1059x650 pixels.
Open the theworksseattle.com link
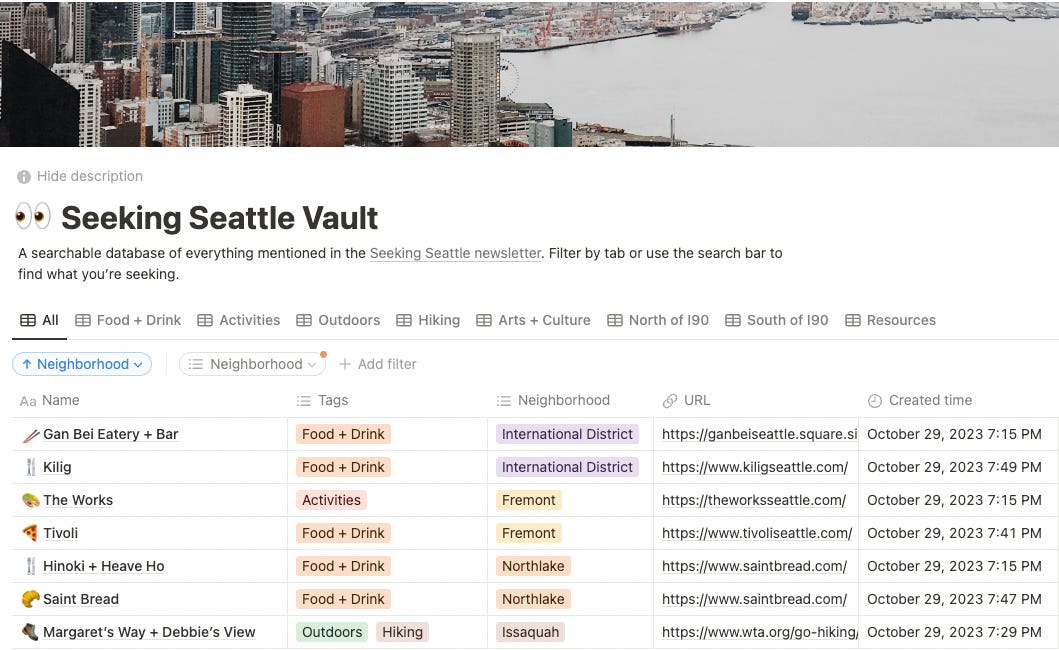tap(754, 501)
